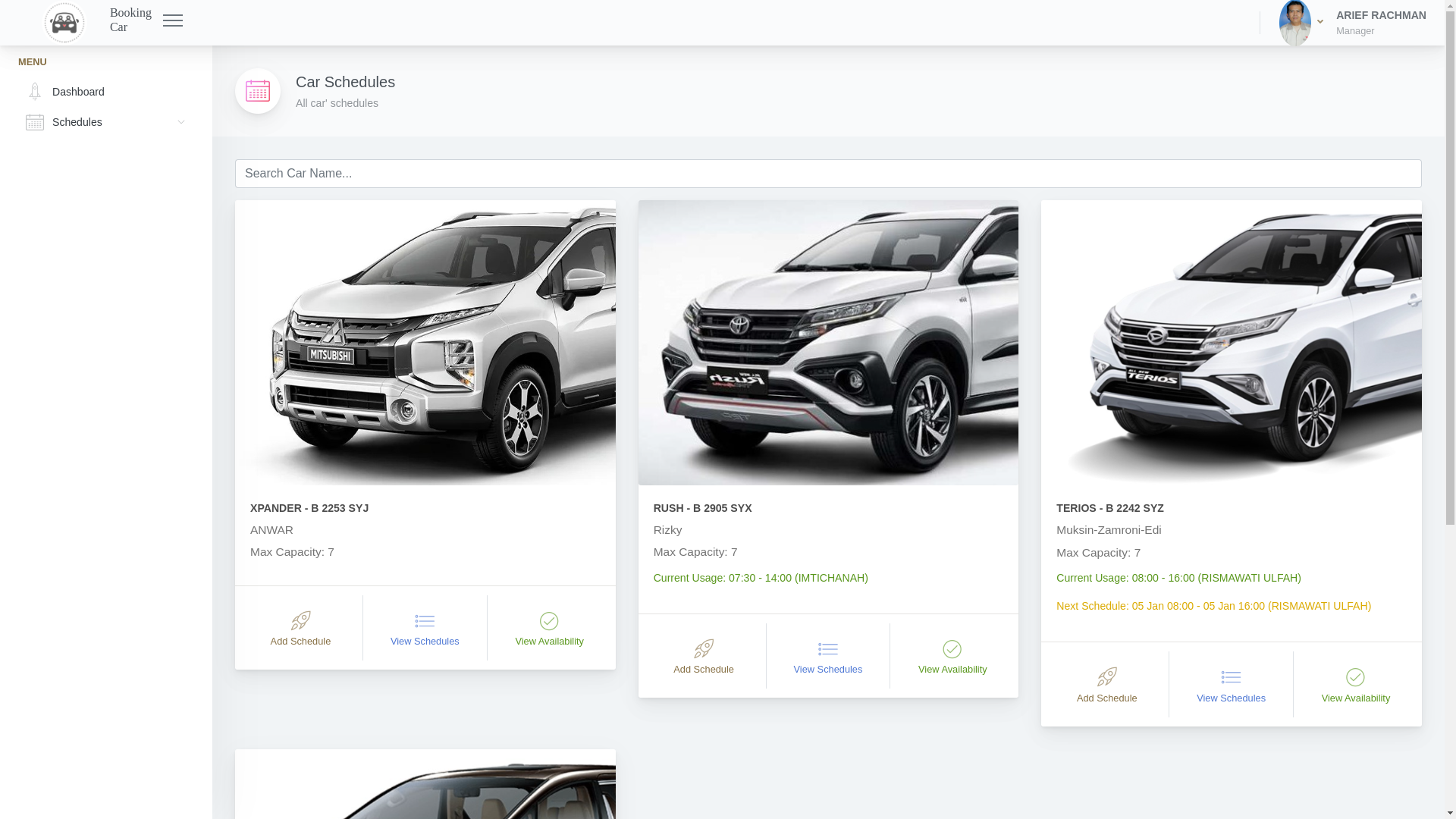The width and height of the screenshot is (1456, 819).
Task: Click the Toyota Rush car image
Action: click(x=828, y=343)
